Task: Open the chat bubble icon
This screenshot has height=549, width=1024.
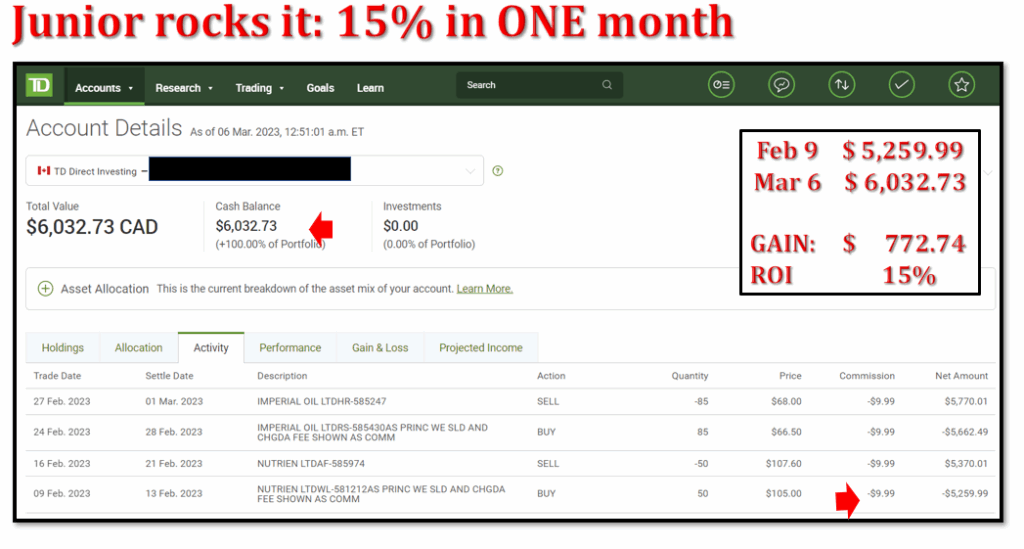Action: (781, 86)
